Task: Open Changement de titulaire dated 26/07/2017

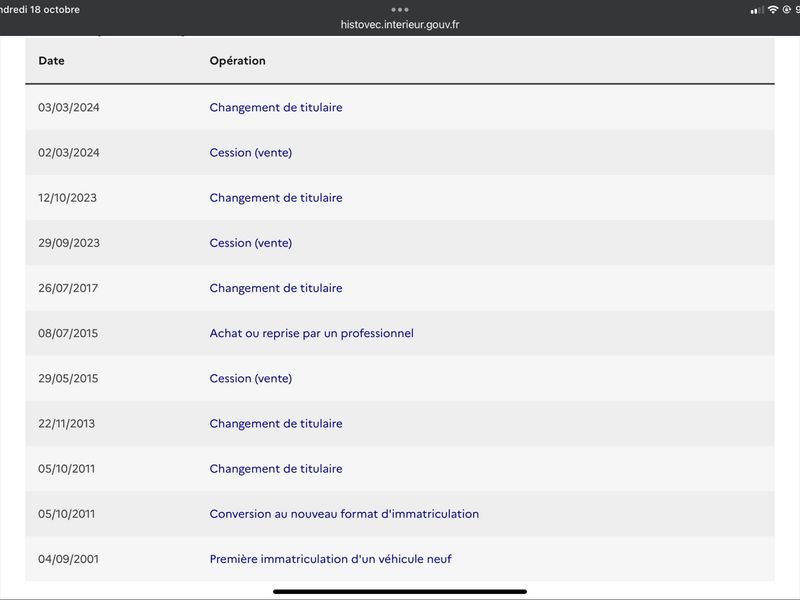Action: (276, 288)
